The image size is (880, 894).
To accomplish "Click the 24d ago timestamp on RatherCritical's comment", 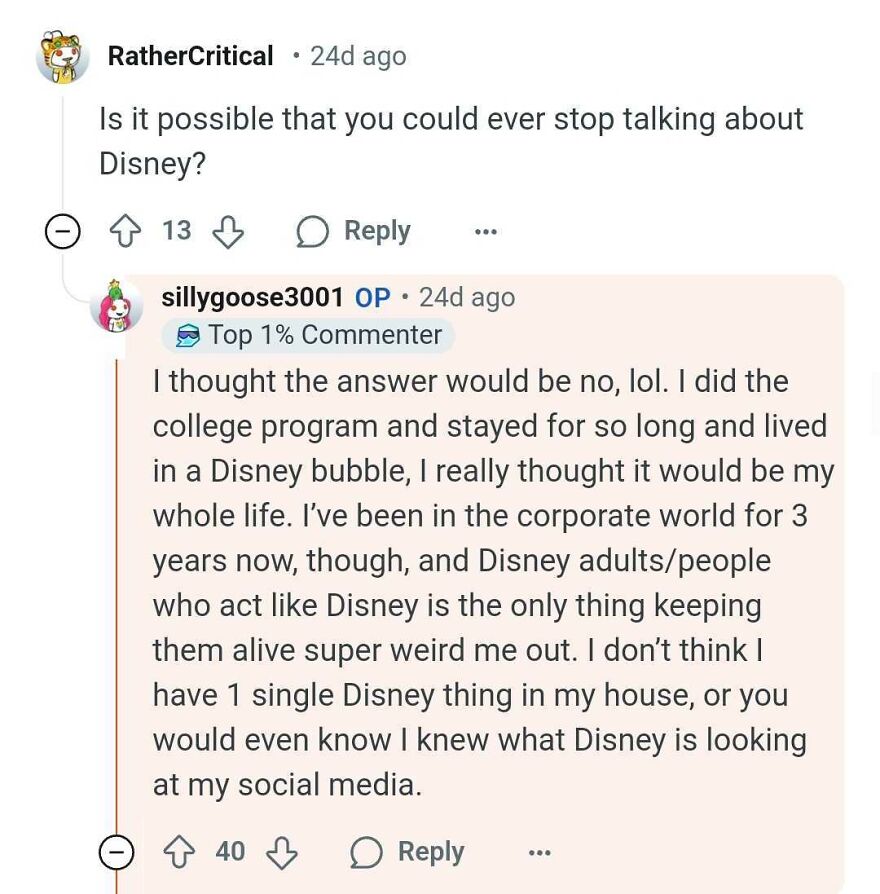I will [358, 56].
